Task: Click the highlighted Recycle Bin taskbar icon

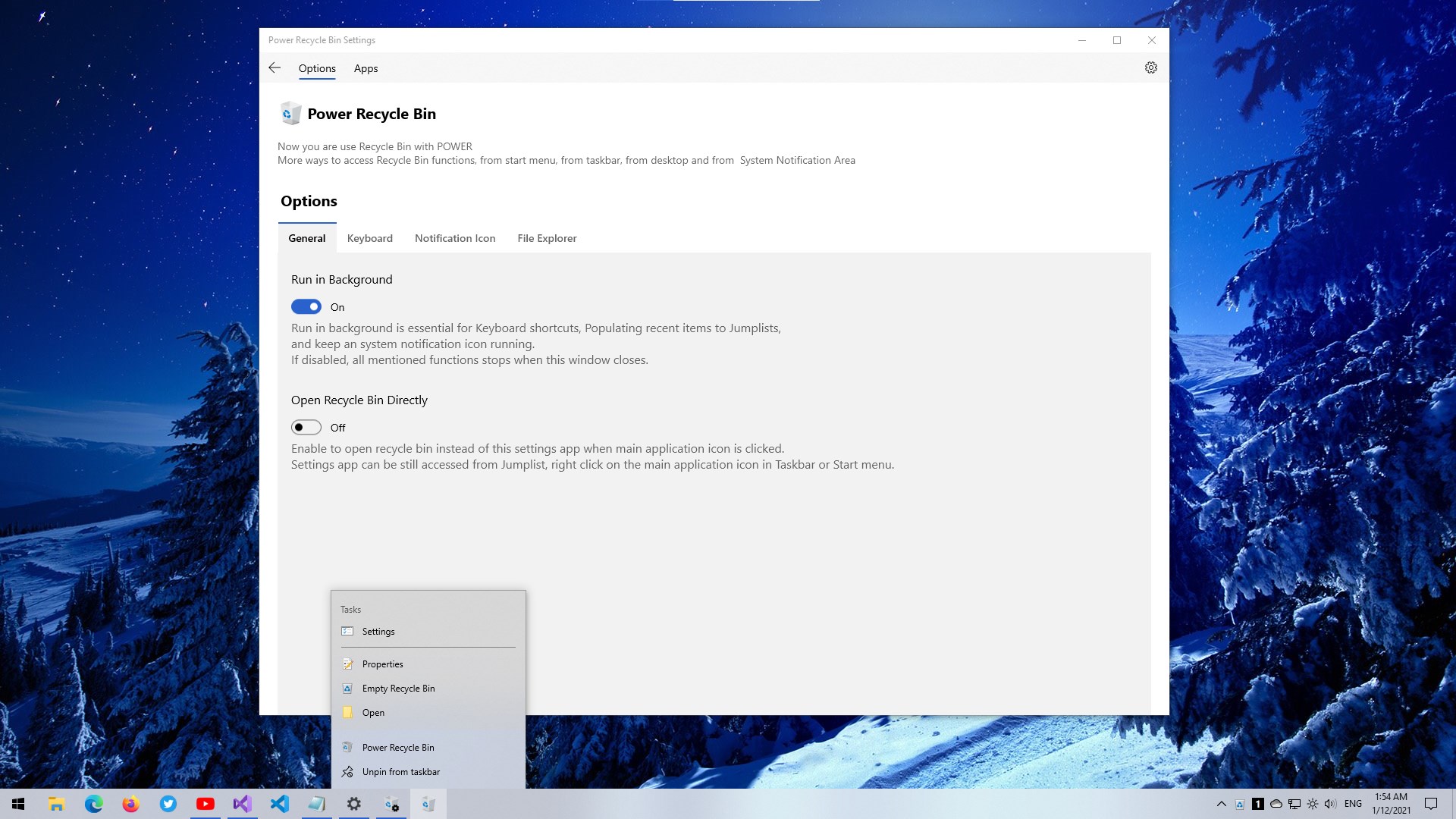Action: tap(428, 804)
